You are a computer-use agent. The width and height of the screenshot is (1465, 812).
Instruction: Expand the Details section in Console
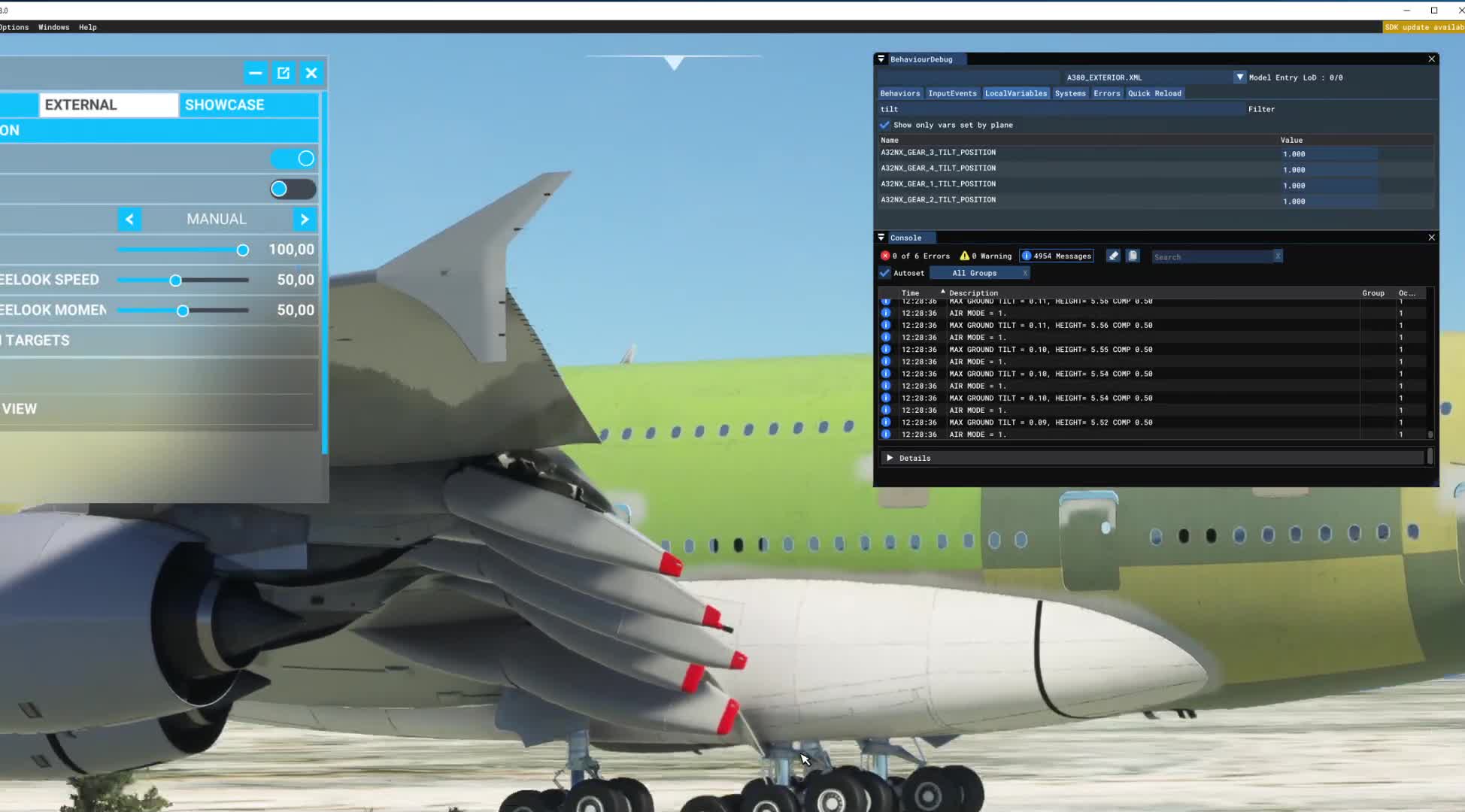click(x=890, y=458)
